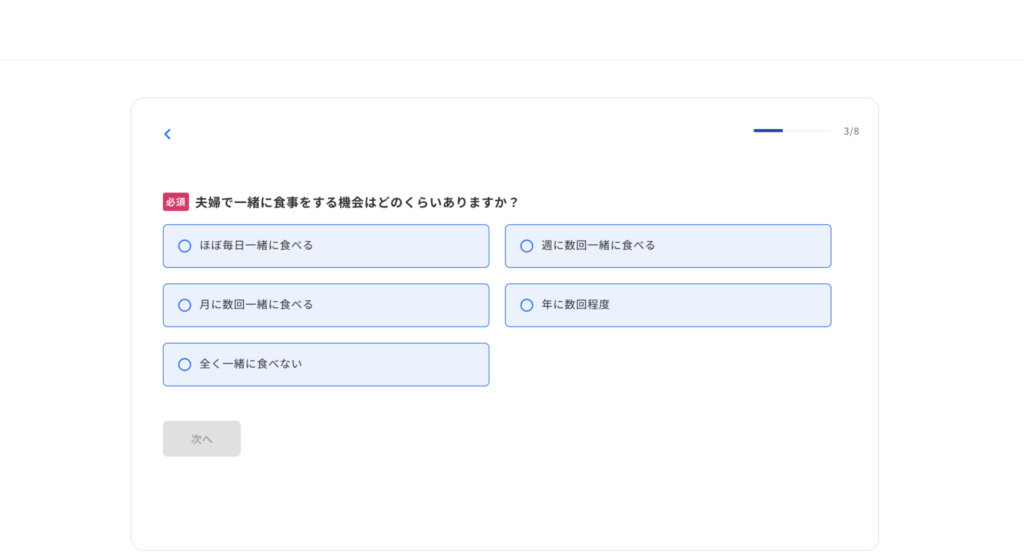Click the label text 全く一緒に食べない
This screenshot has width=1024, height=556.
click(x=251, y=365)
